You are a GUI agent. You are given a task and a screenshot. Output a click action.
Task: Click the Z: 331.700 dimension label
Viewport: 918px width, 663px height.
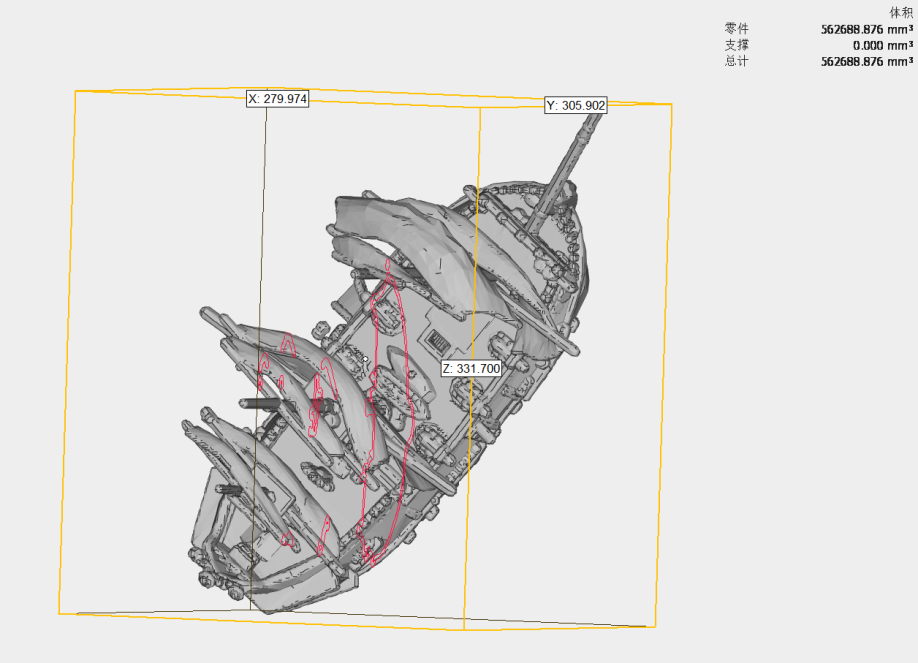point(470,369)
